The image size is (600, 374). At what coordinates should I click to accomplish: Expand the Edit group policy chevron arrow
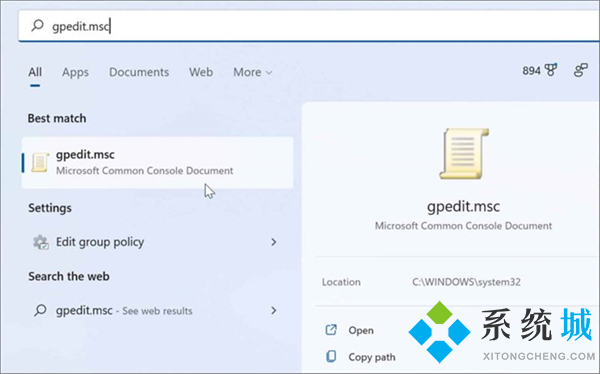(x=274, y=242)
